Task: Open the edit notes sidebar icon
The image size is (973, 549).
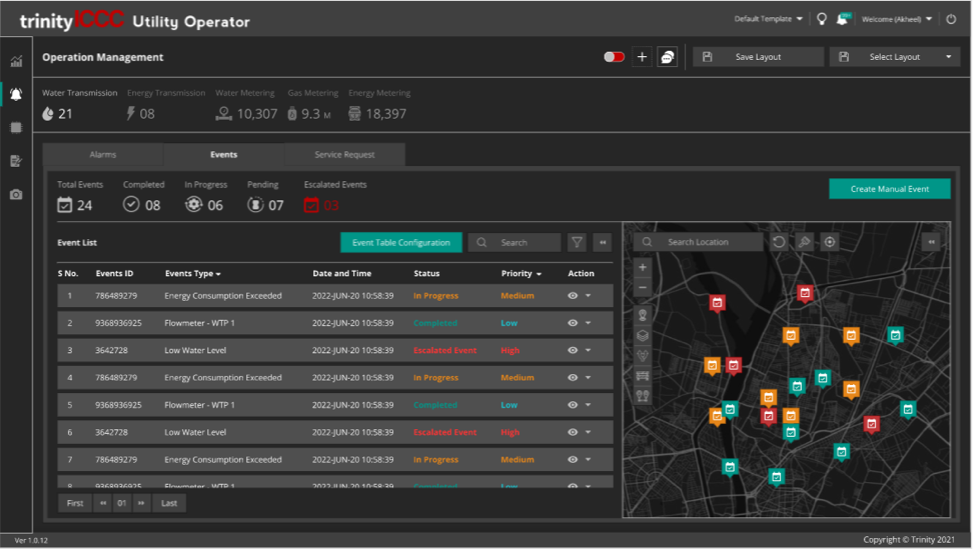Action: 16,161
